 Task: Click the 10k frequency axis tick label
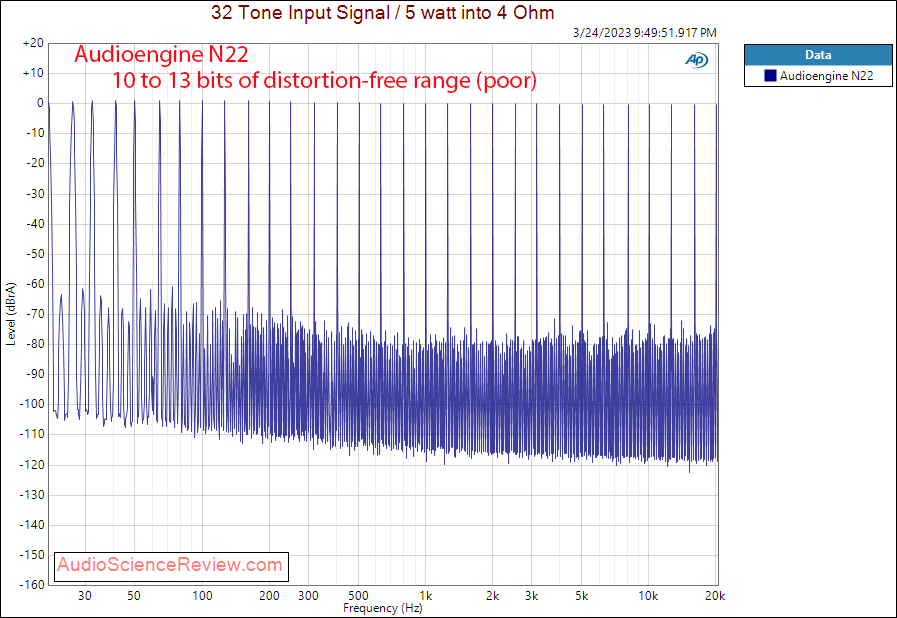(648, 596)
